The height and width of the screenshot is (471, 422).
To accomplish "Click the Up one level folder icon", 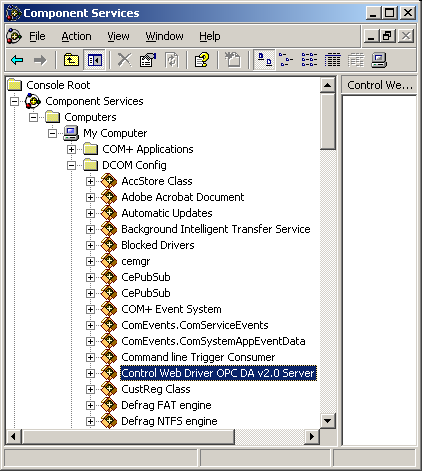I will [71, 60].
